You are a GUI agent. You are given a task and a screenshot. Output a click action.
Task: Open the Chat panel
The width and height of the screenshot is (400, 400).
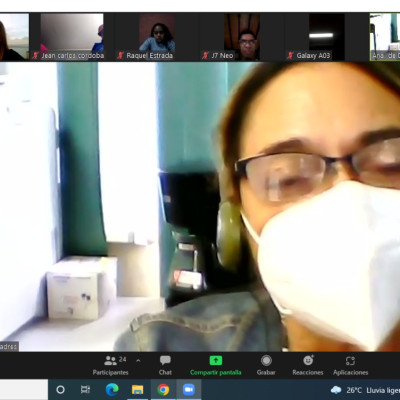tap(165, 365)
